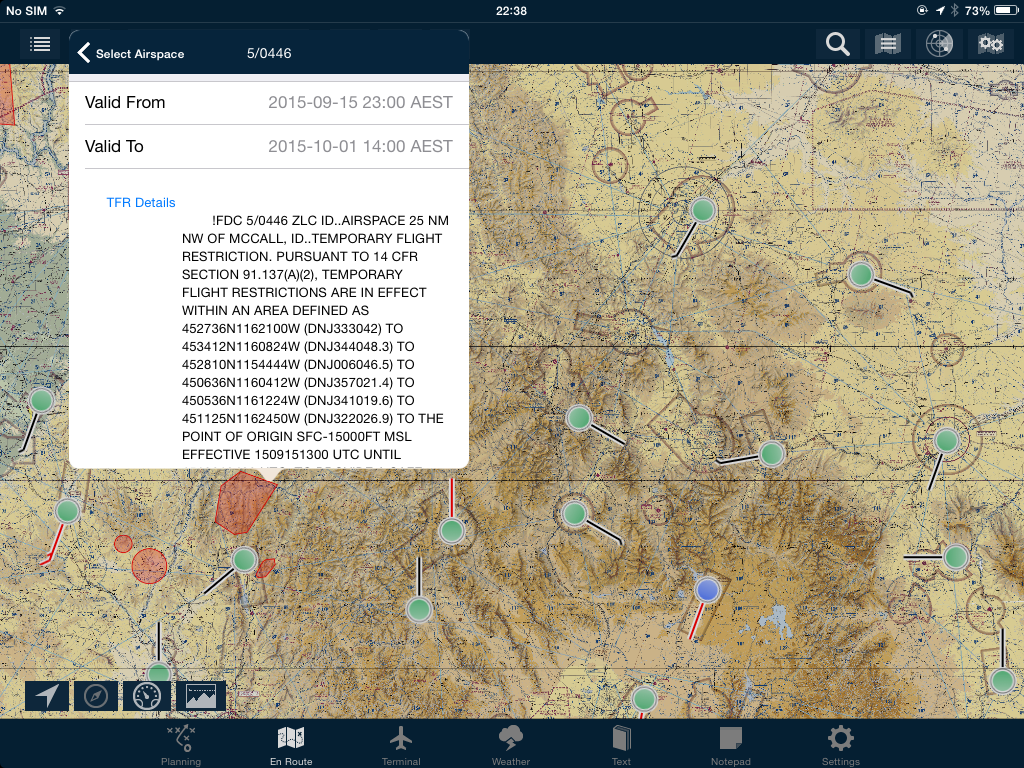Tap the small red circle TFR
This screenshot has width=1024, height=768.
pyautogui.click(x=123, y=543)
